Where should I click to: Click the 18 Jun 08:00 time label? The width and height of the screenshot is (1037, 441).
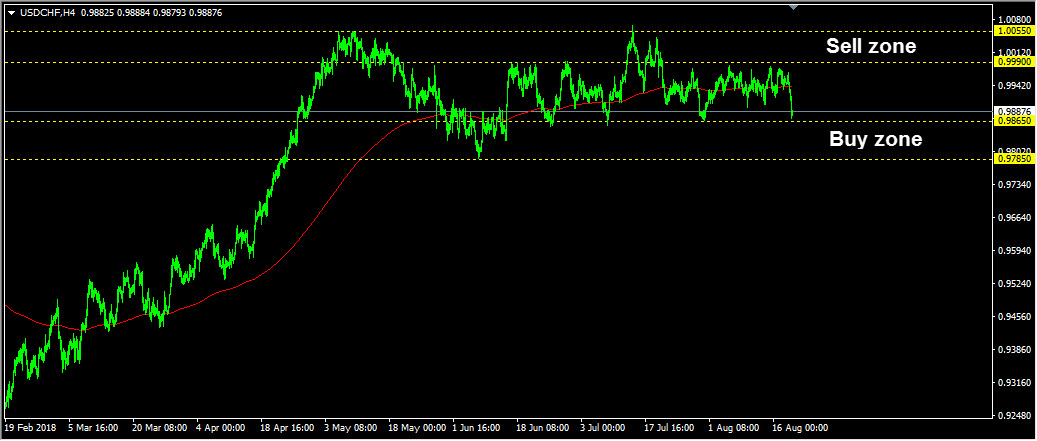[544, 428]
